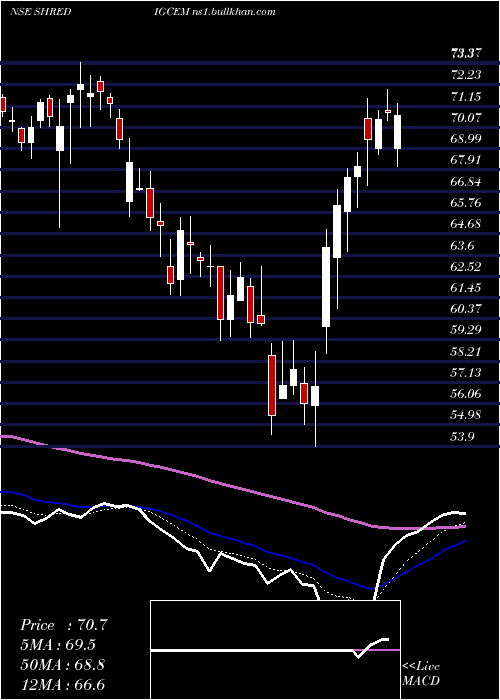Click the Price : 70.7 readout
The width and height of the screenshot is (500, 700).
pos(63,625)
